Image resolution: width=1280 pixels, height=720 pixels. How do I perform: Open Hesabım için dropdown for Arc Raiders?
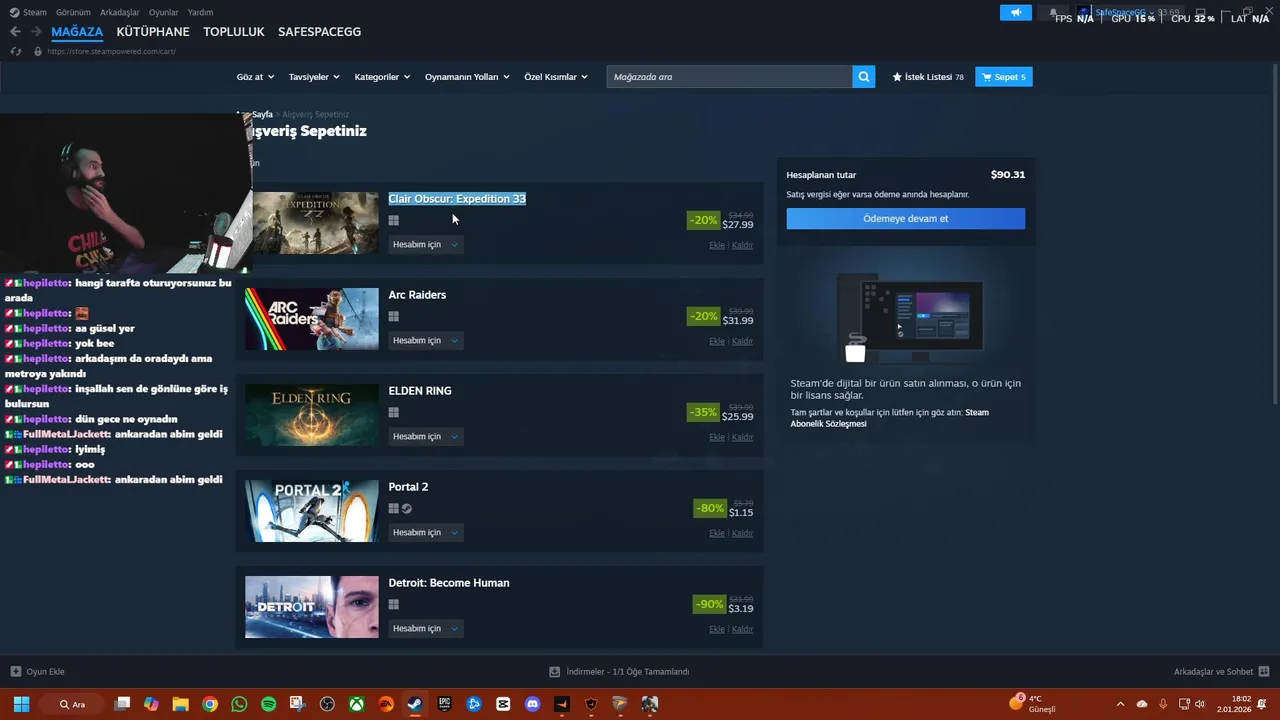[426, 341]
